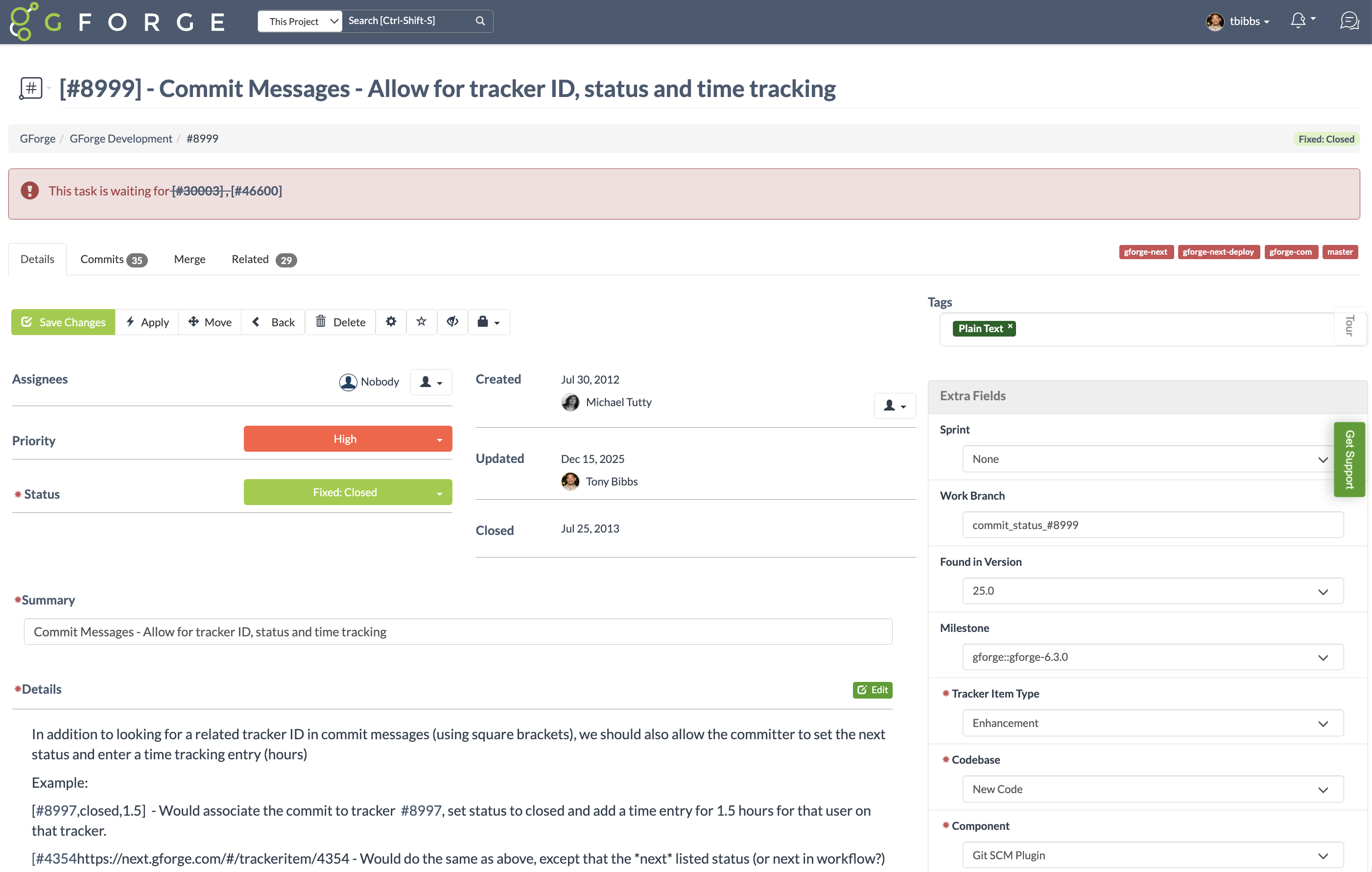
Task: Click the Delete trash button
Action: [x=340, y=322]
